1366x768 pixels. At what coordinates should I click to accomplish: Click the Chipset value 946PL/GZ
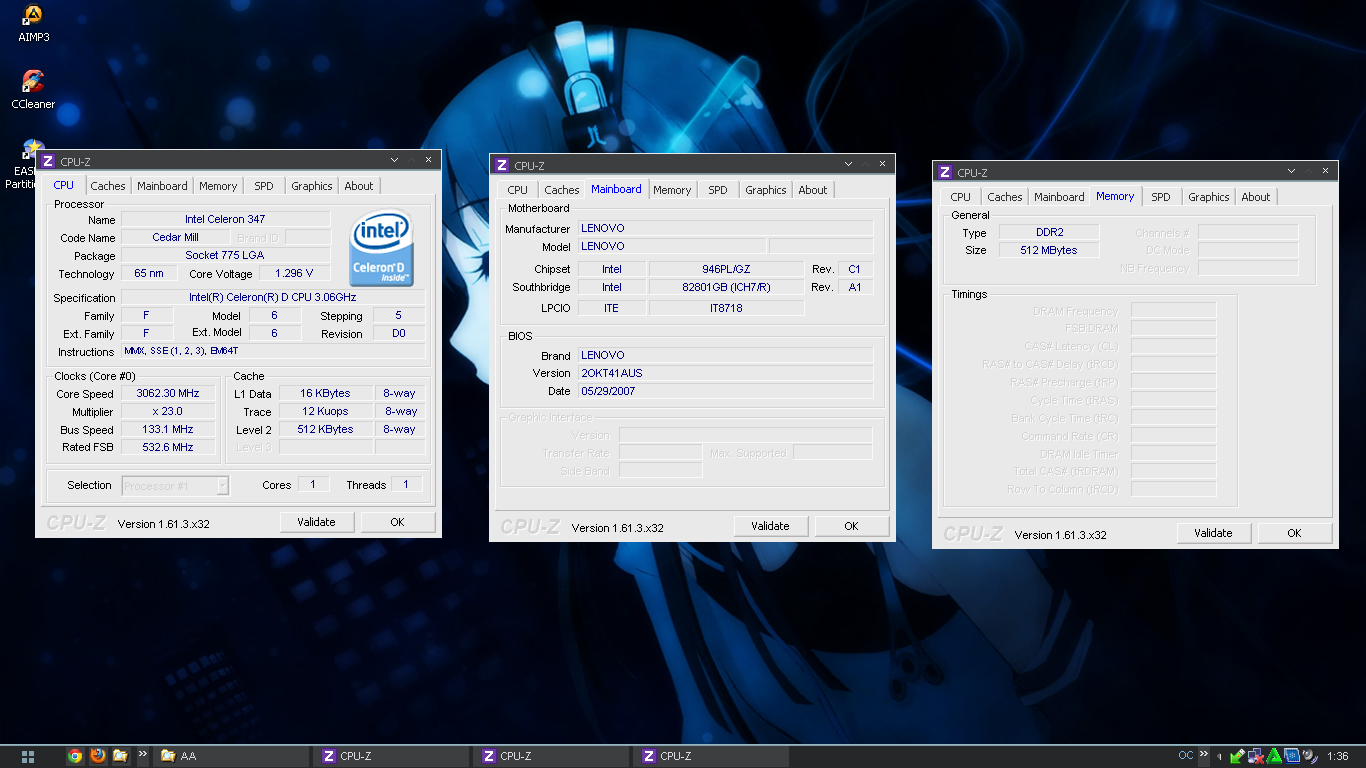pos(726,269)
